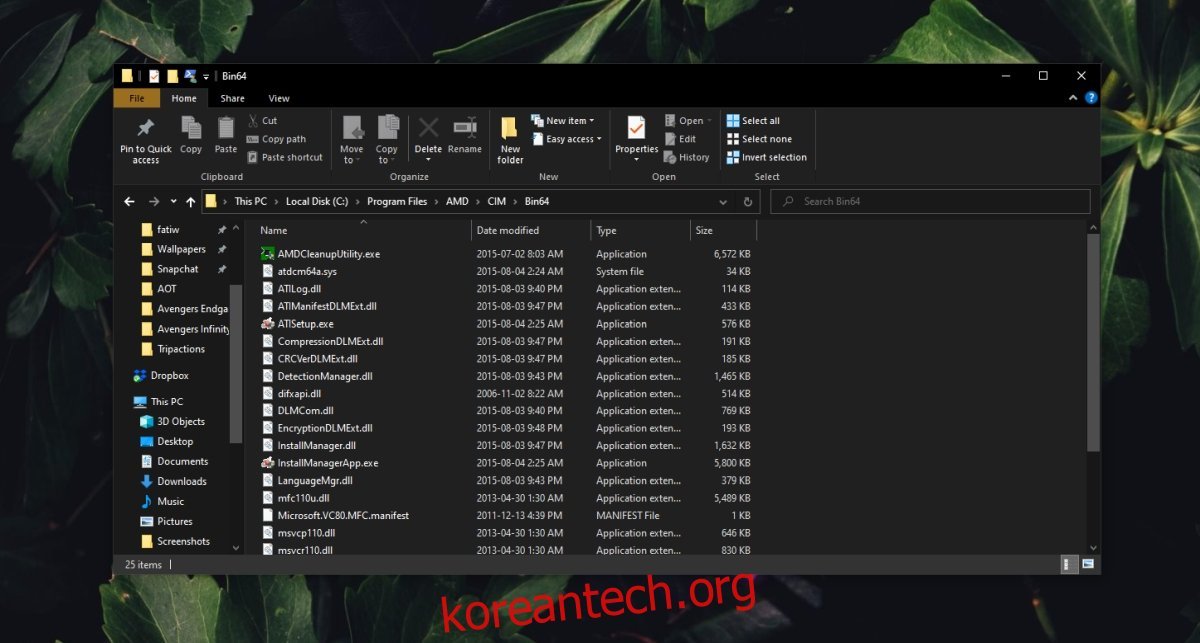The height and width of the screenshot is (643, 1200).
Task: Open recent locations dropdown arrow
Action: [x=174, y=201]
